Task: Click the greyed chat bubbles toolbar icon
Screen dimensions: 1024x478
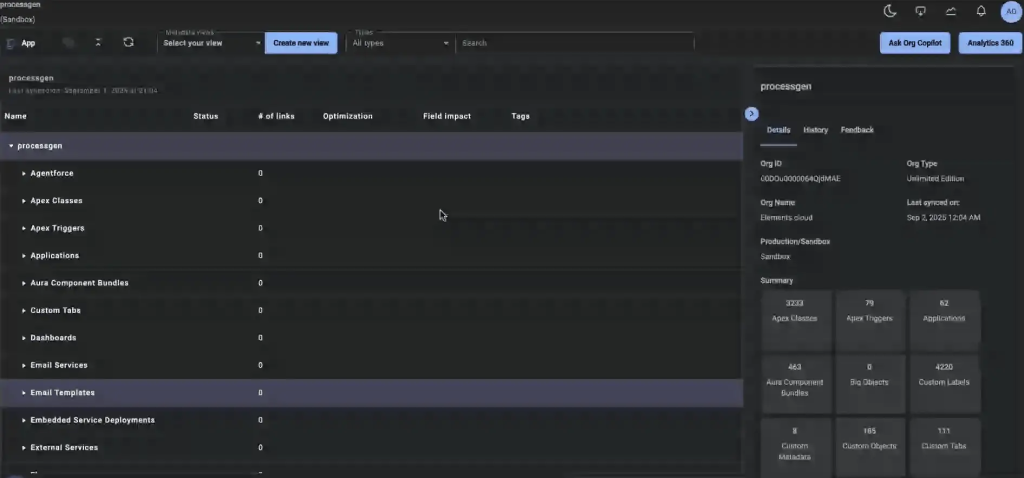Action: point(68,42)
